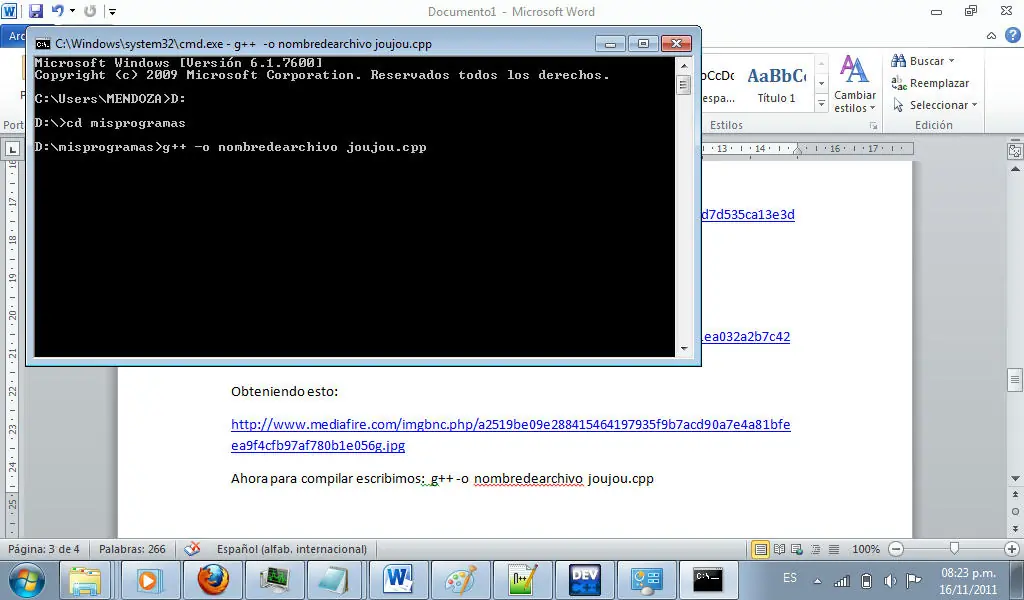This screenshot has width=1024, height=600.
Task: Open Windows Explorer from the taskbar
Action: point(85,580)
